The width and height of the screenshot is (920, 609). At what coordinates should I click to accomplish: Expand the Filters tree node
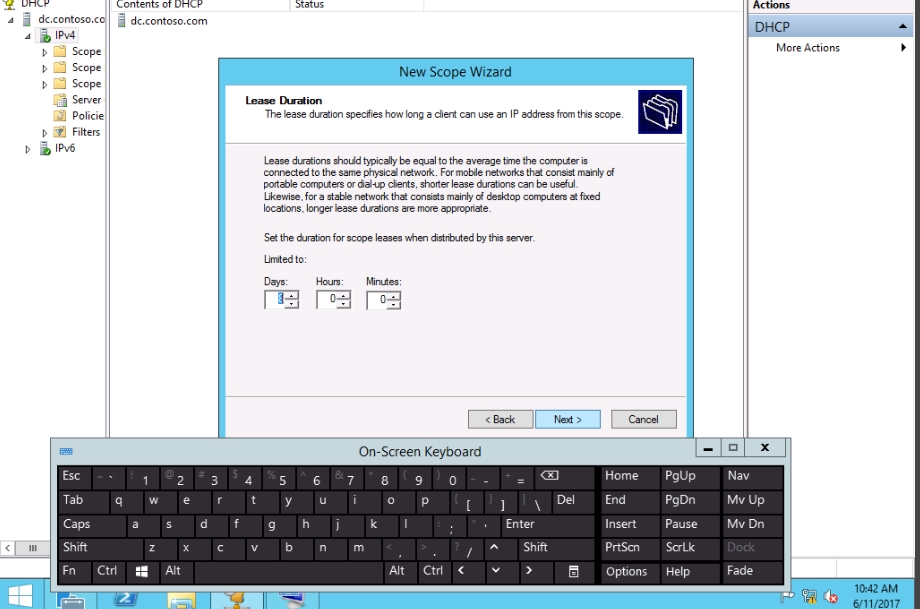45,132
